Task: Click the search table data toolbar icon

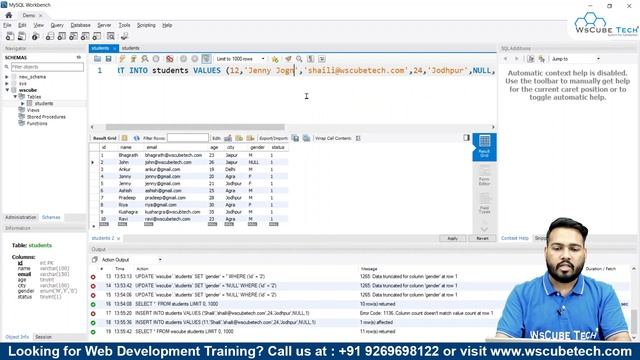Action: pyautogui.click(x=111, y=36)
